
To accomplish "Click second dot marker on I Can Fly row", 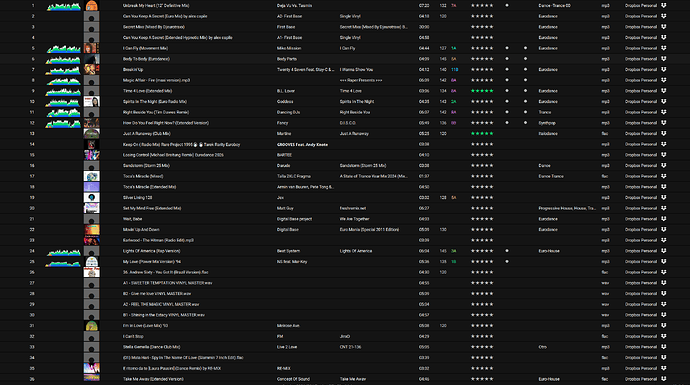I will point(525,48).
